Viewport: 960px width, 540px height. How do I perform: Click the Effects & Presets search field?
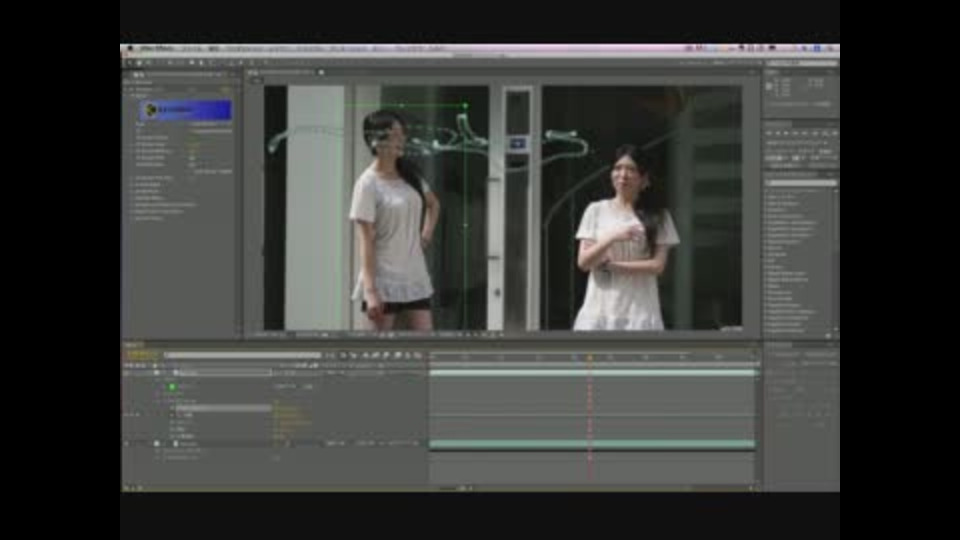click(x=800, y=182)
